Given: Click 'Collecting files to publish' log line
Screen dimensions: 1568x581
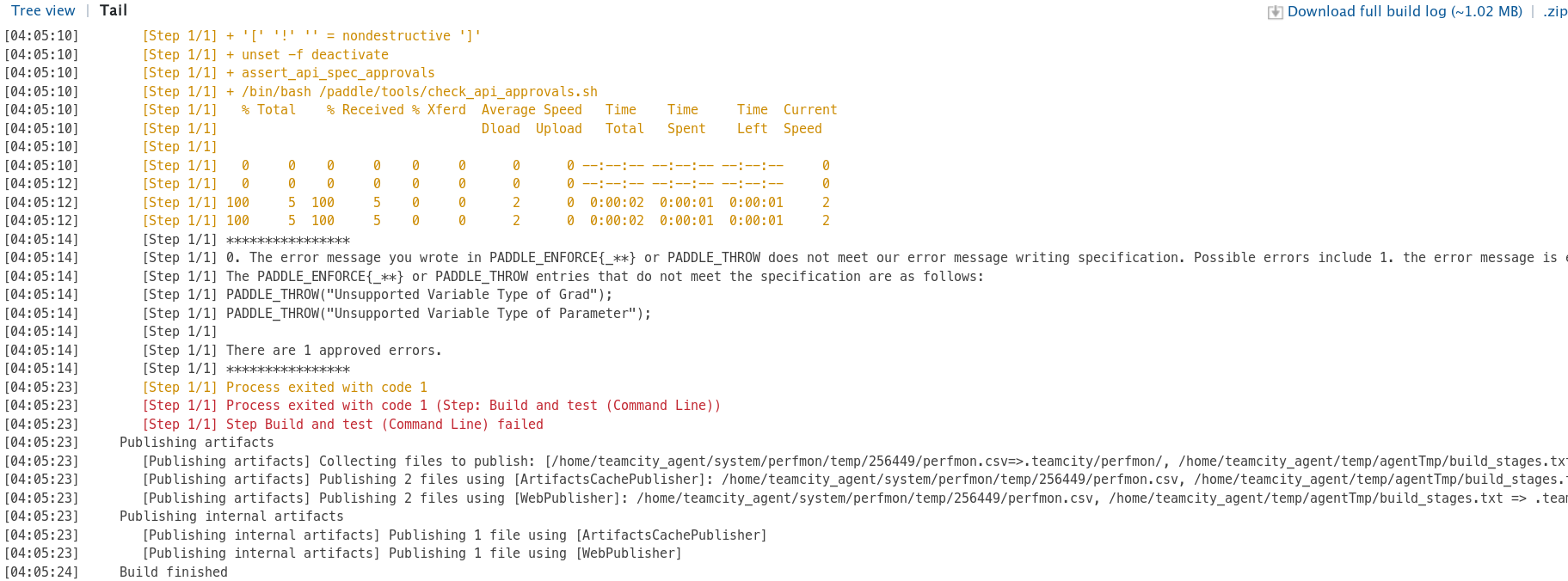Looking at the screenshot, I should [855, 462].
